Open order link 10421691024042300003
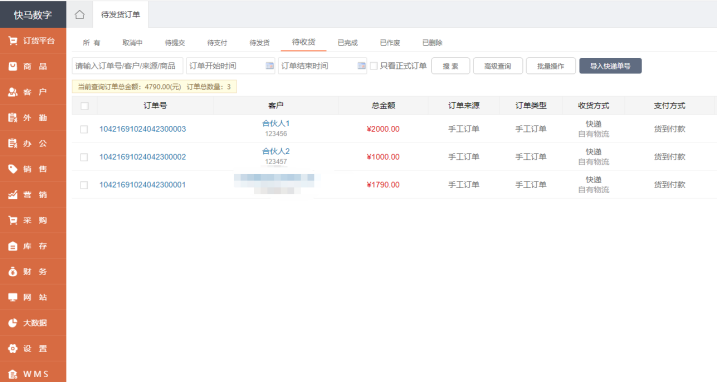 coord(143,129)
